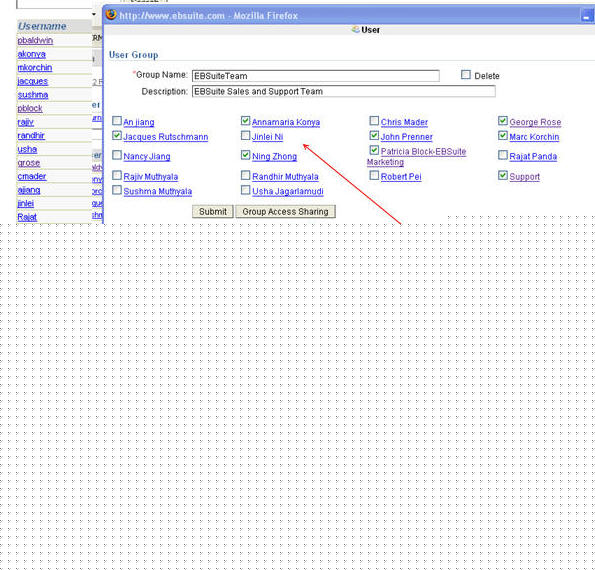The width and height of the screenshot is (595, 570).
Task: Click the User icon beside User heading
Action: click(356, 30)
